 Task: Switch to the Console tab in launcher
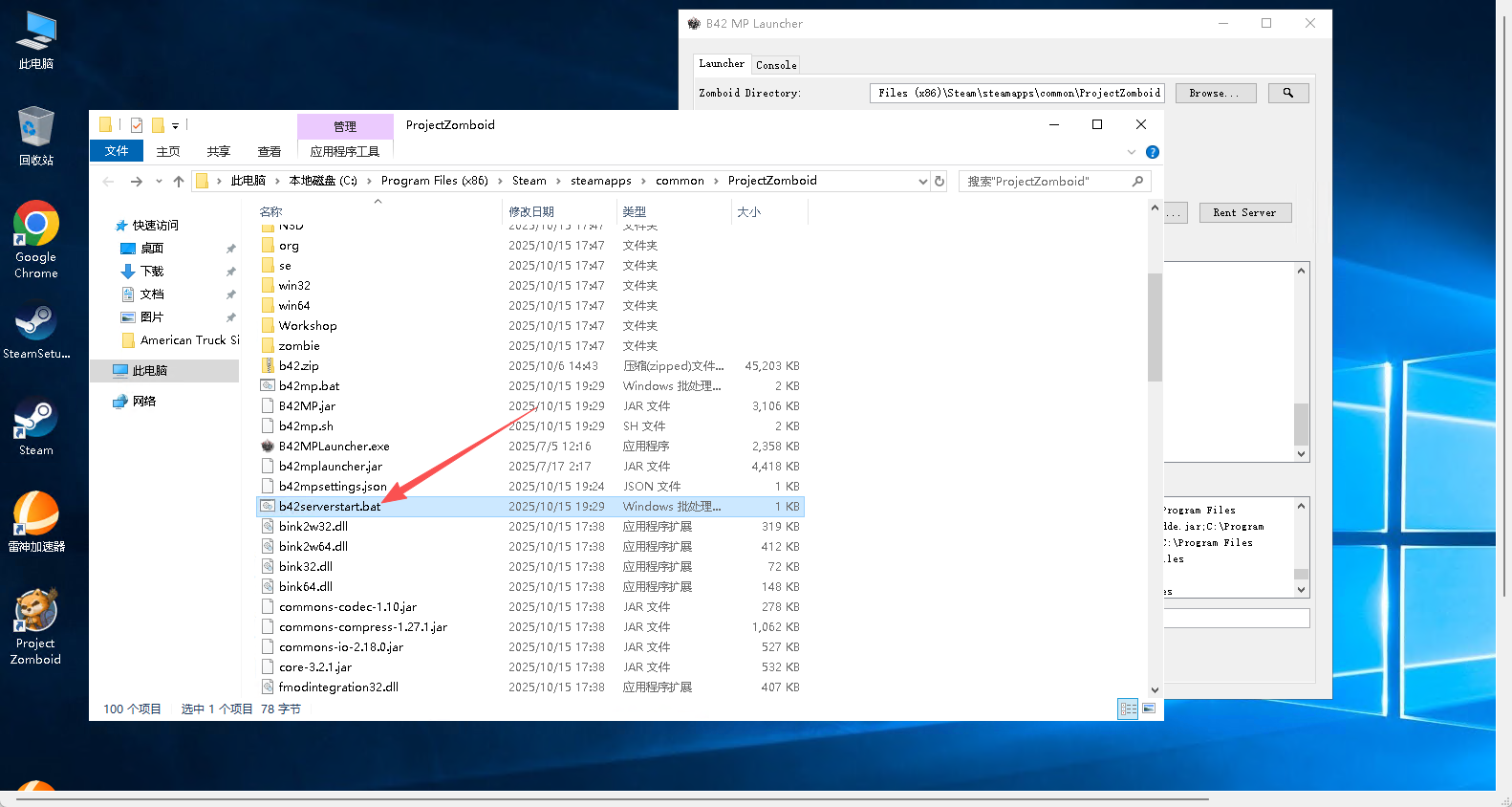[775, 65]
